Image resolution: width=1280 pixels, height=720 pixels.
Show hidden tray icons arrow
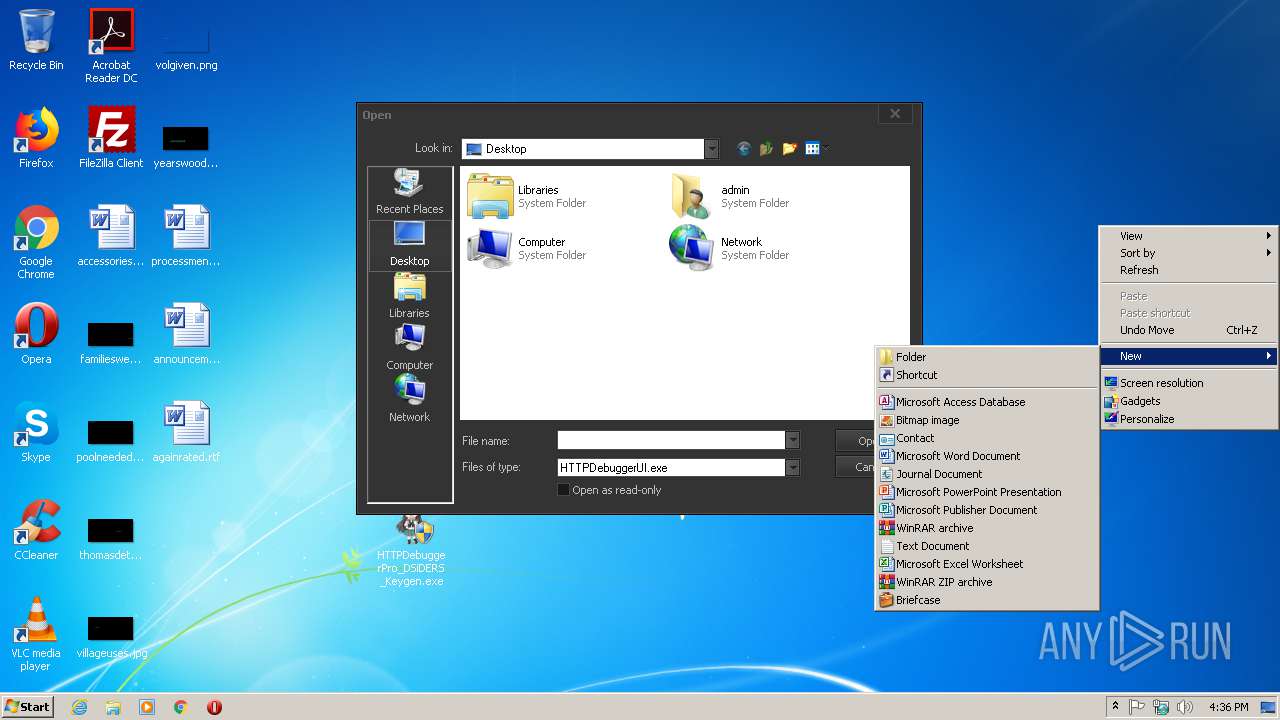(x=1115, y=707)
